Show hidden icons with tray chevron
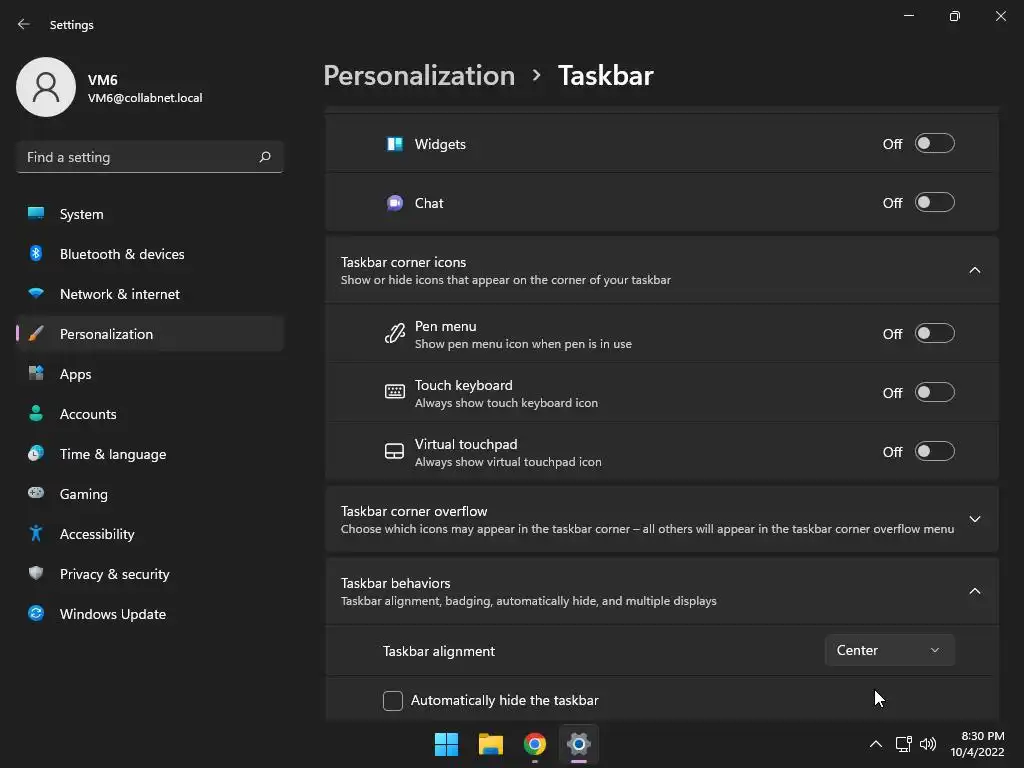Screen dimensions: 1024x768 pyautogui.click(x=876, y=744)
